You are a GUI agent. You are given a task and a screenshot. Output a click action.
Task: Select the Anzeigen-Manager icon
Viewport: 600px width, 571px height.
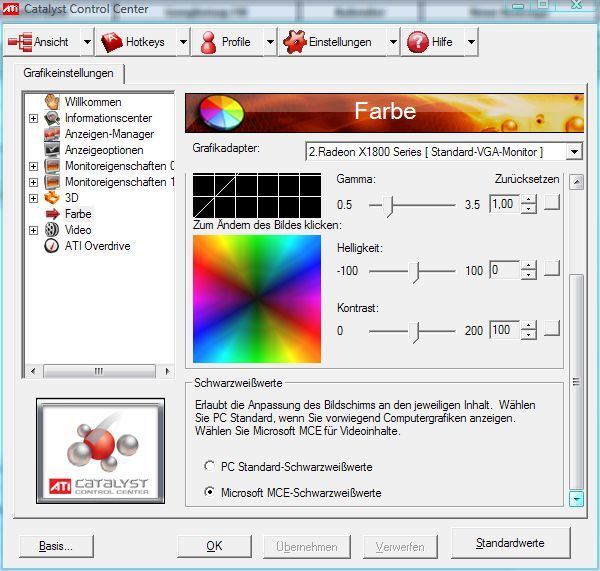click(52, 134)
